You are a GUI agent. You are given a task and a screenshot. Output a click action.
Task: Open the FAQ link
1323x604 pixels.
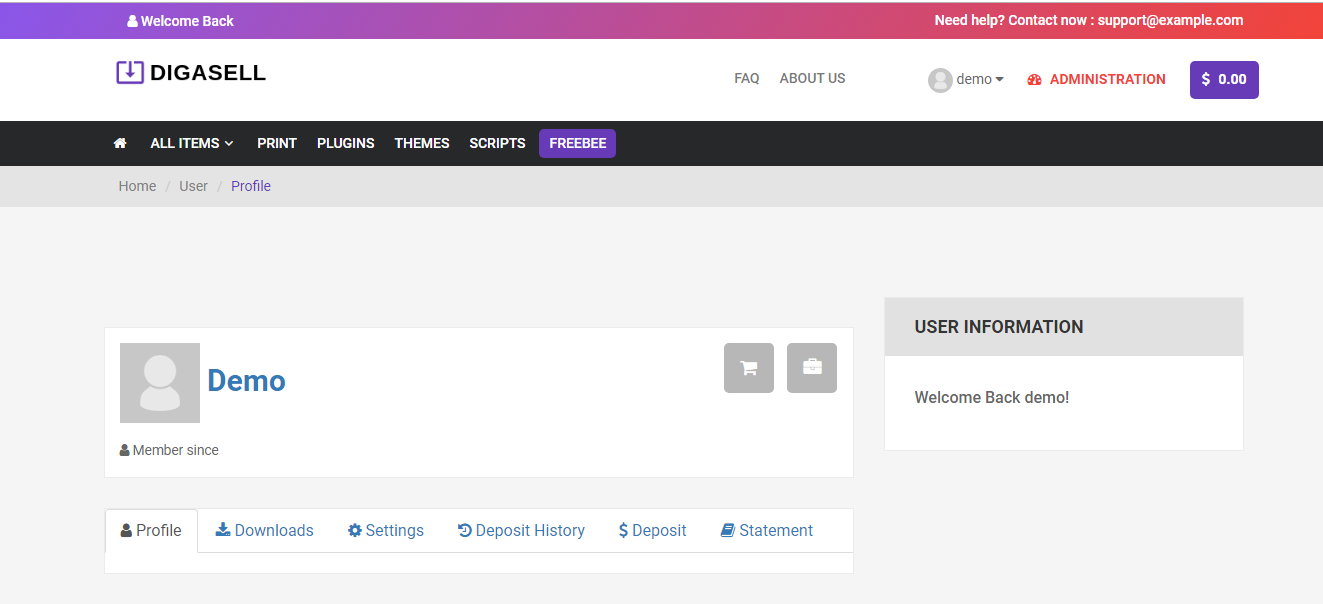pyautogui.click(x=747, y=78)
